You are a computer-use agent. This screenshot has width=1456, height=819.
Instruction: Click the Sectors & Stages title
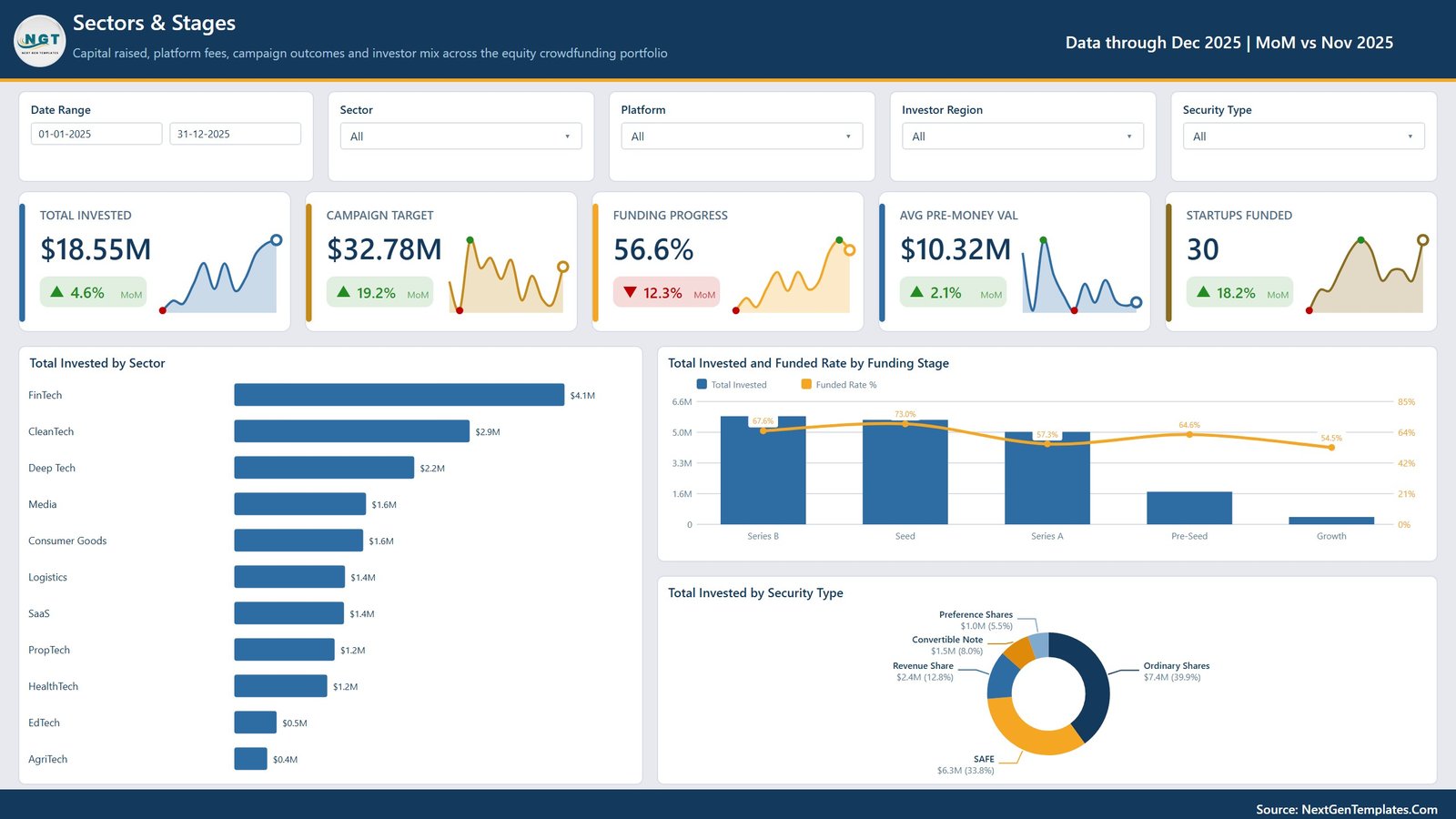click(154, 23)
